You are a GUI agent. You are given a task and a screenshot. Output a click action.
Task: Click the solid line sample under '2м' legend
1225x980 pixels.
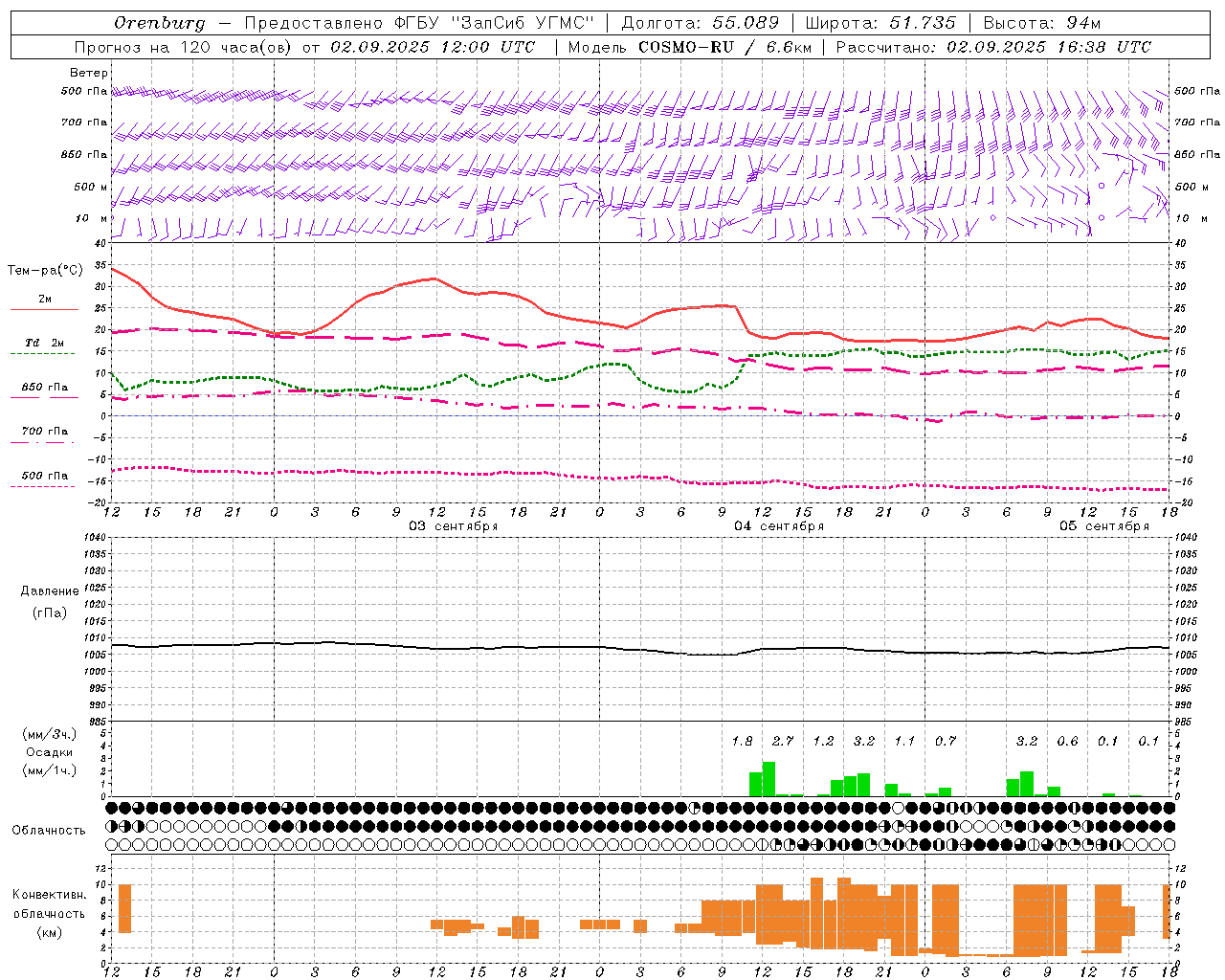(44, 309)
